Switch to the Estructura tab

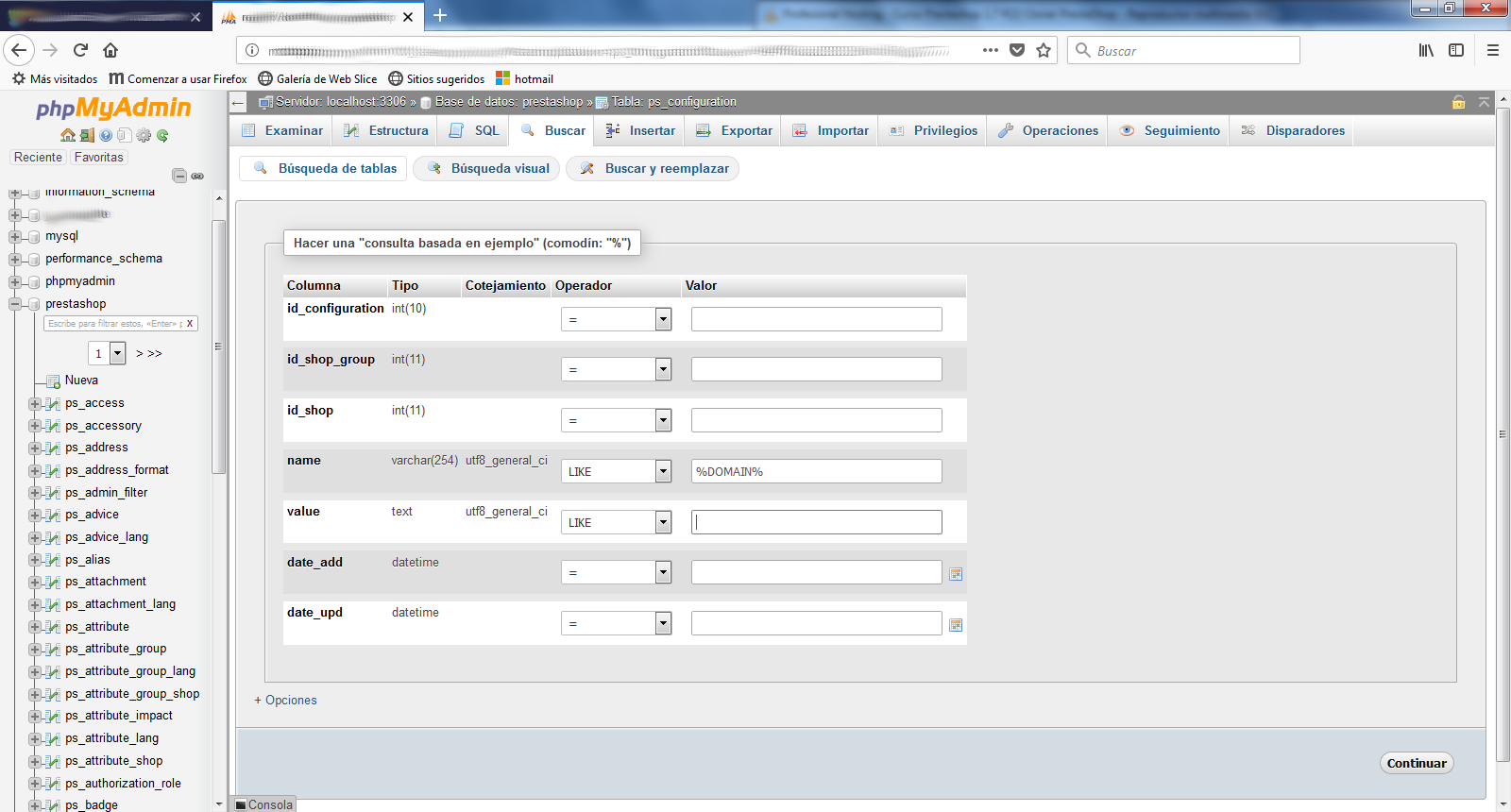coord(386,130)
